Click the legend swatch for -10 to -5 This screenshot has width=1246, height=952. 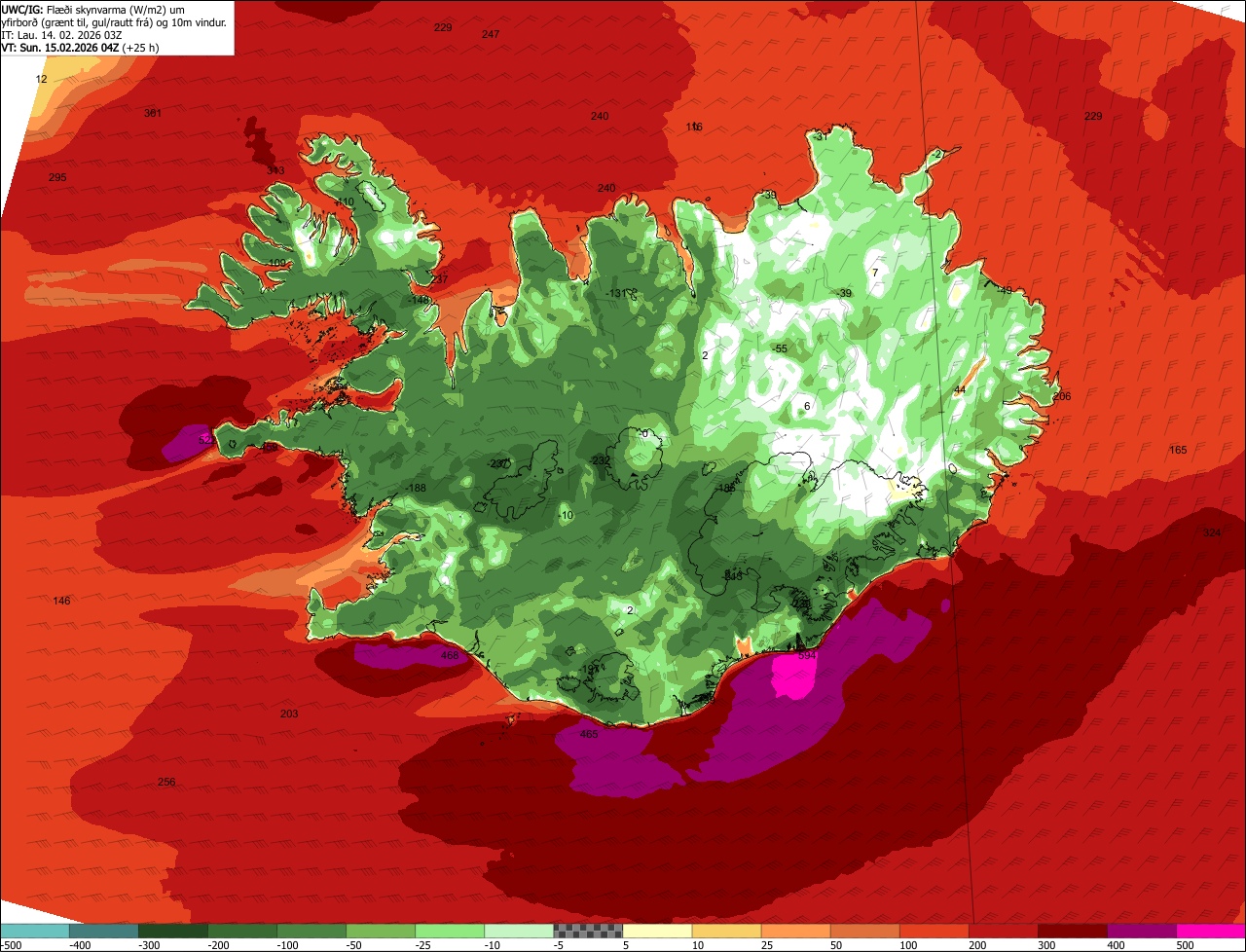[519, 931]
